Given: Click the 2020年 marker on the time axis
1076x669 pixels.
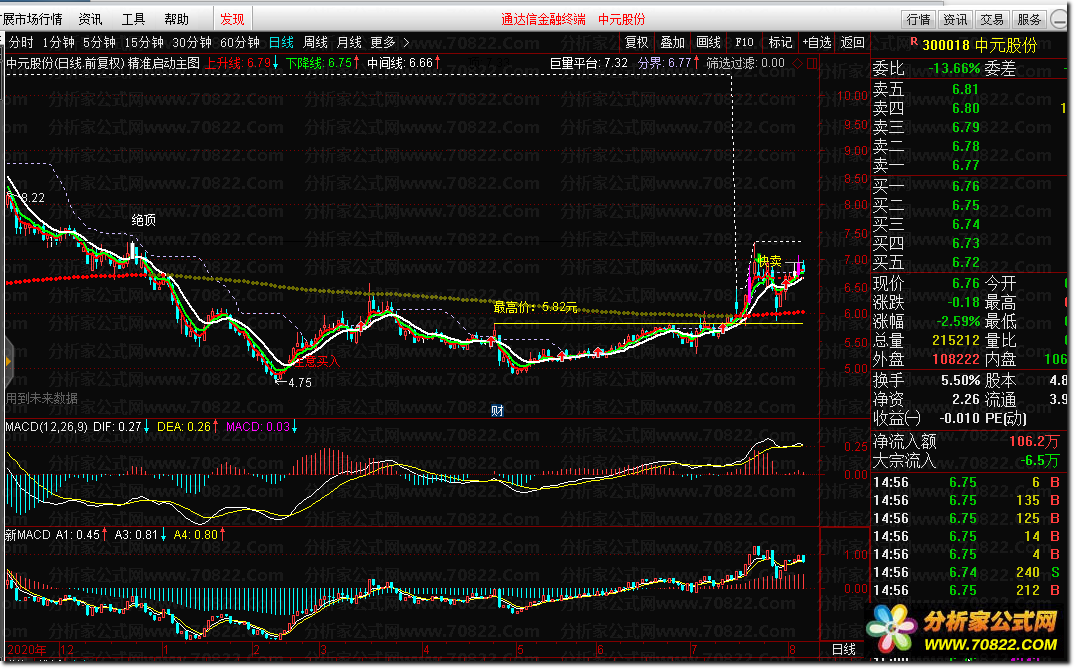Looking at the screenshot, I should [x=27, y=650].
